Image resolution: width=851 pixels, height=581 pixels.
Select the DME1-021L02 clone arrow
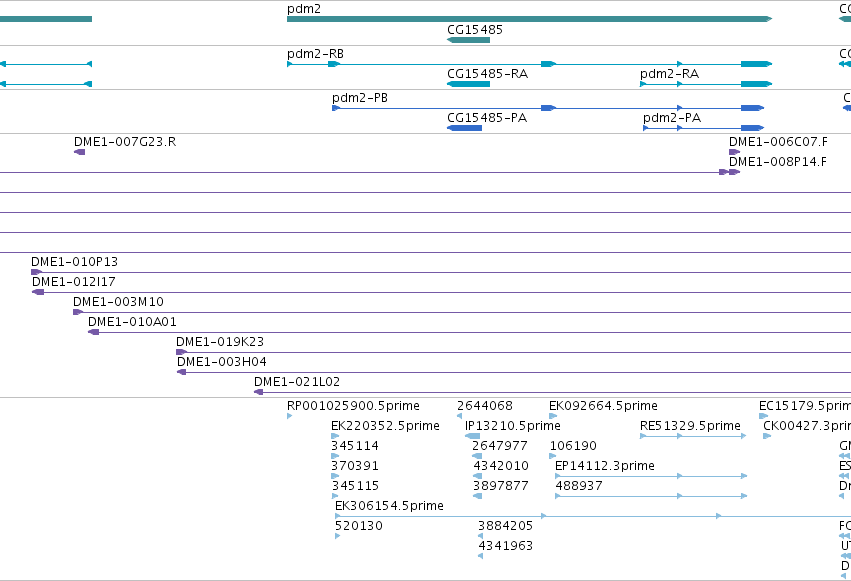coord(259,392)
